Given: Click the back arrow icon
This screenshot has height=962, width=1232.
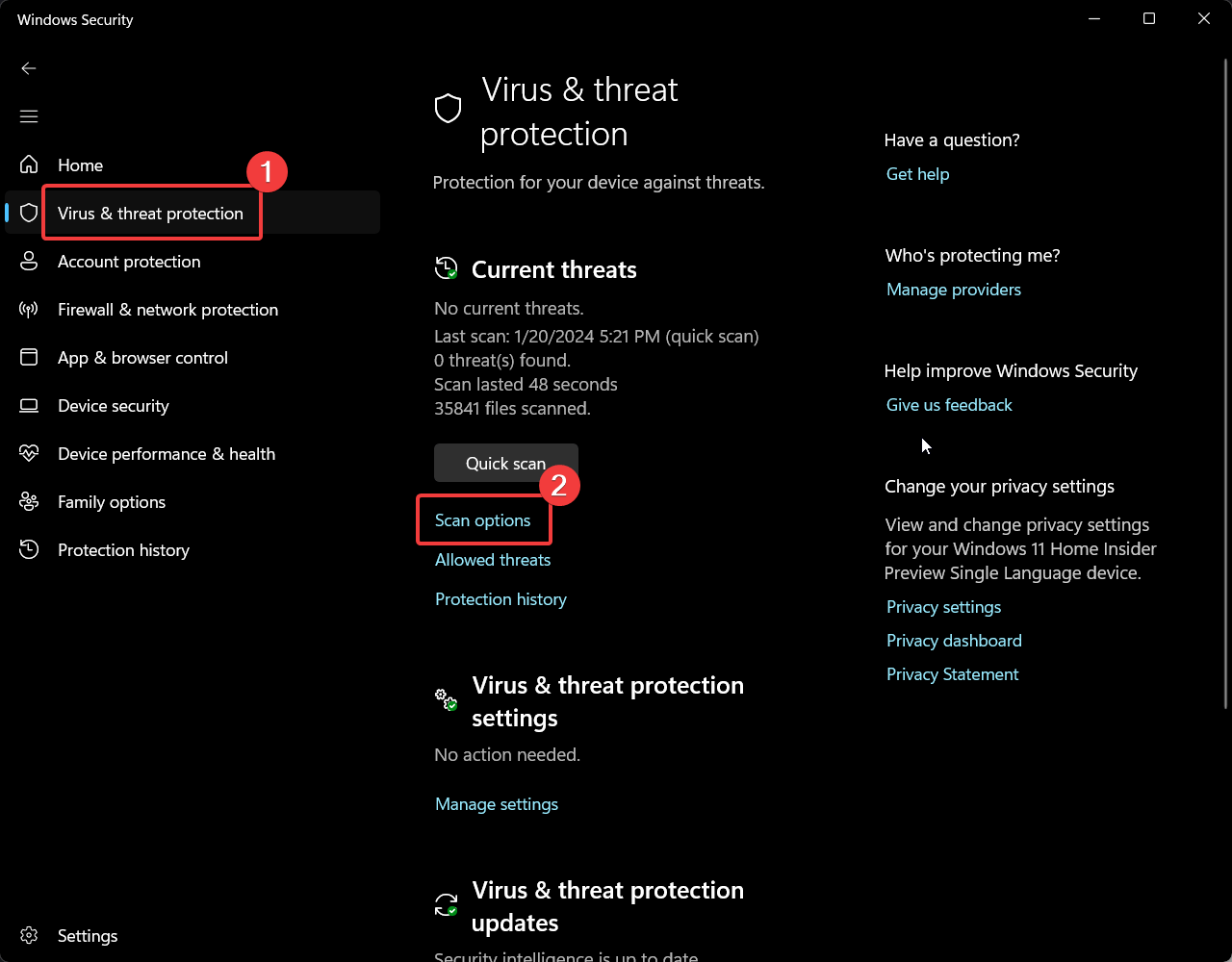Looking at the screenshot, I should tap(29, 68).
